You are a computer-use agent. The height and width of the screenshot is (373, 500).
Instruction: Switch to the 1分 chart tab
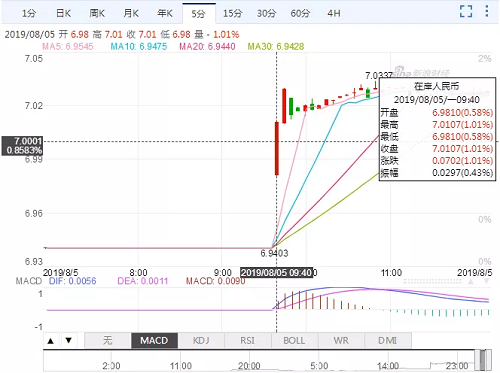pyautogui.click(x=29, y=13)
